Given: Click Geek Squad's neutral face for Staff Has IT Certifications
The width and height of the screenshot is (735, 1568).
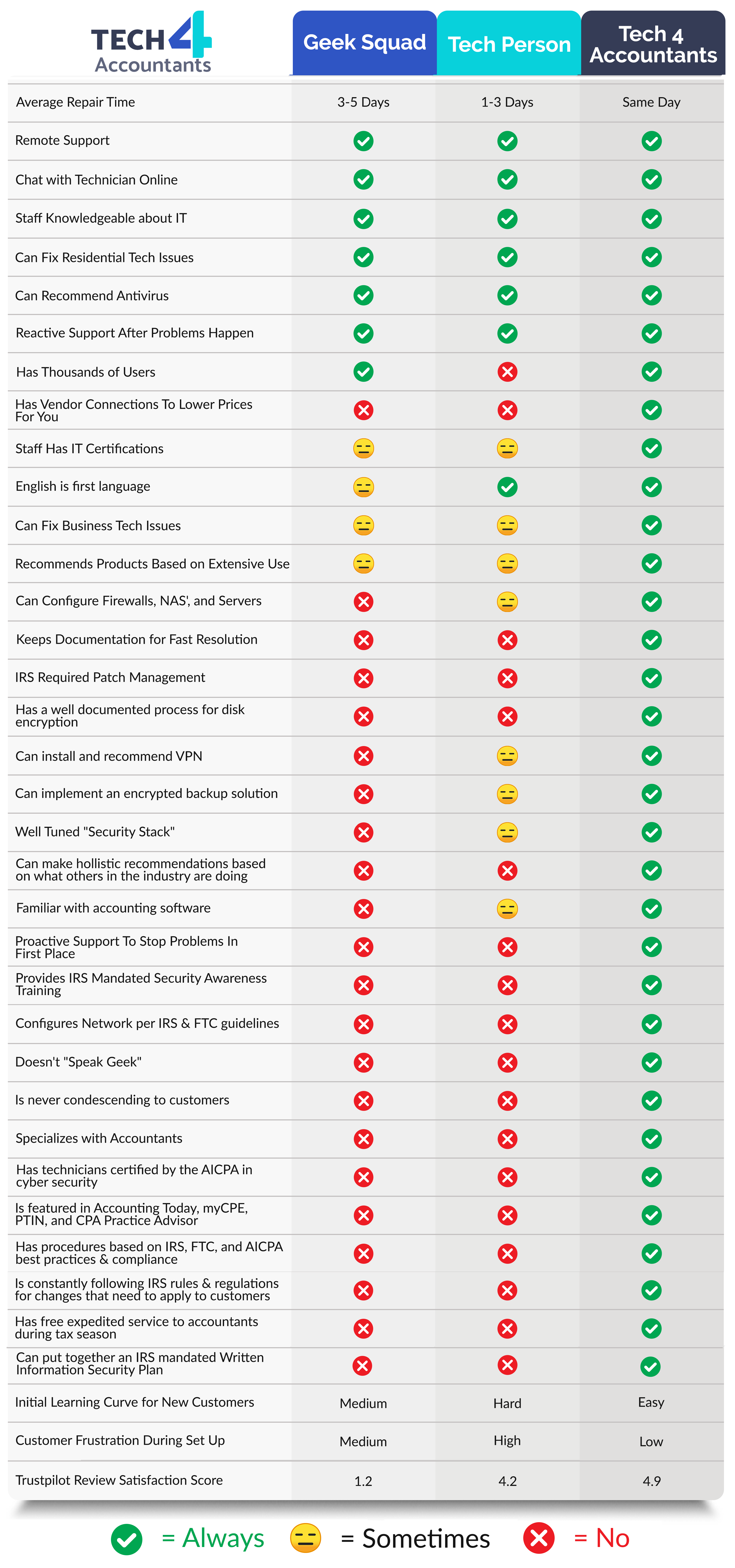Looking at the screenshot, I should tap(363, 449).
